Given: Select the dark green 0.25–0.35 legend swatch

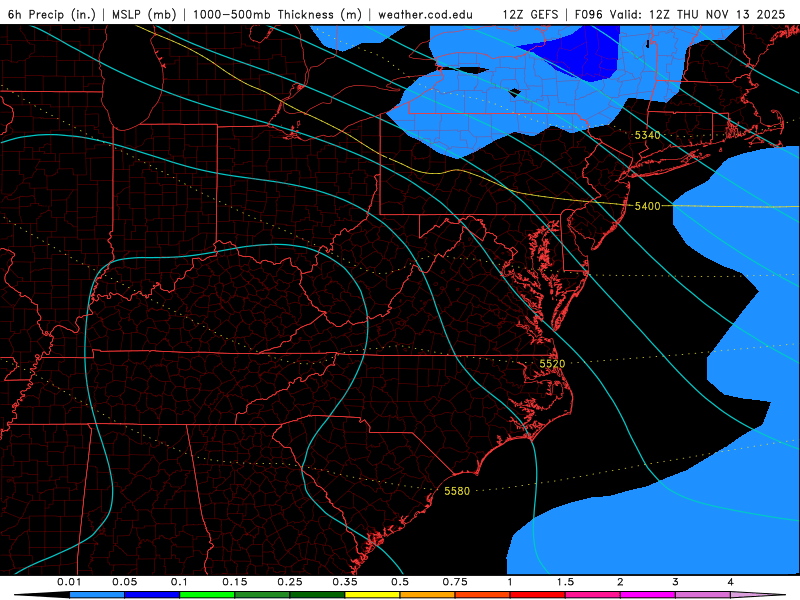Looking at the screenshot, I should click(317, 595).
